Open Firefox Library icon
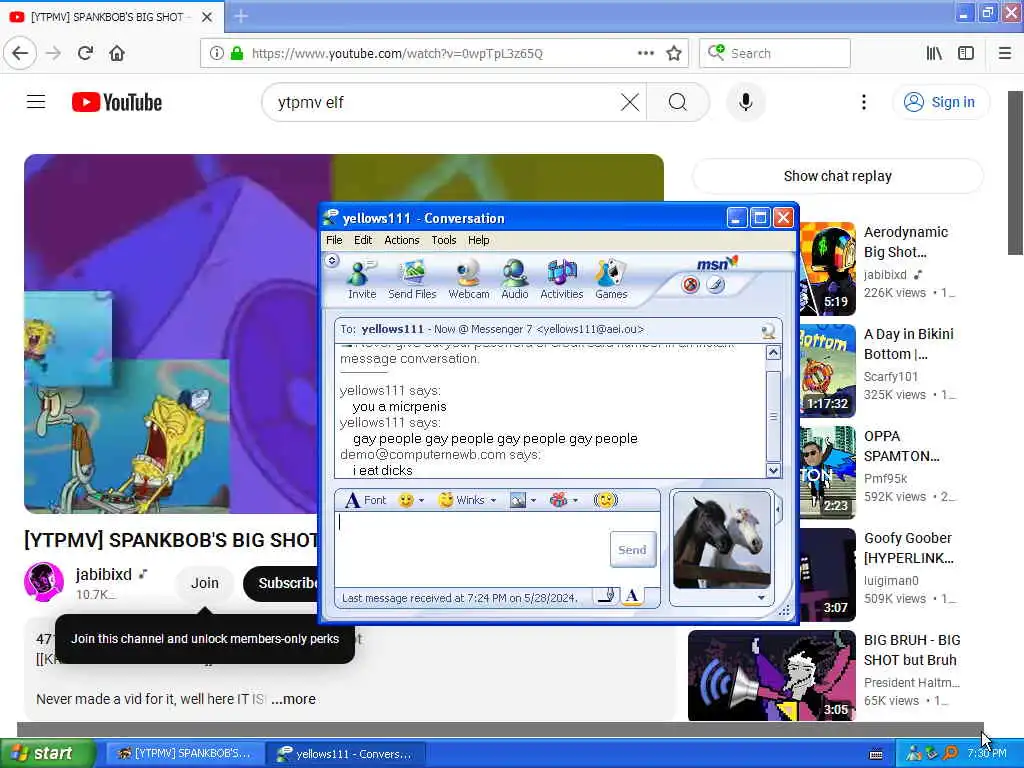 [x=934, y=54]
